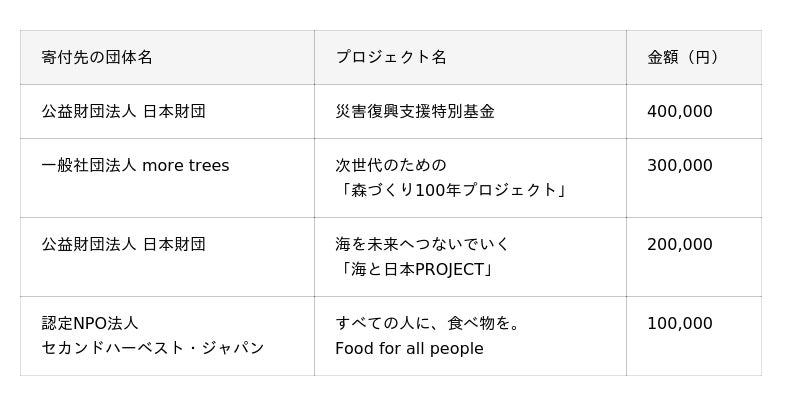Click the 寄付先の団体名 column header
The width and height of the screenshot is (800, 406).
click(x=97, y=57)
